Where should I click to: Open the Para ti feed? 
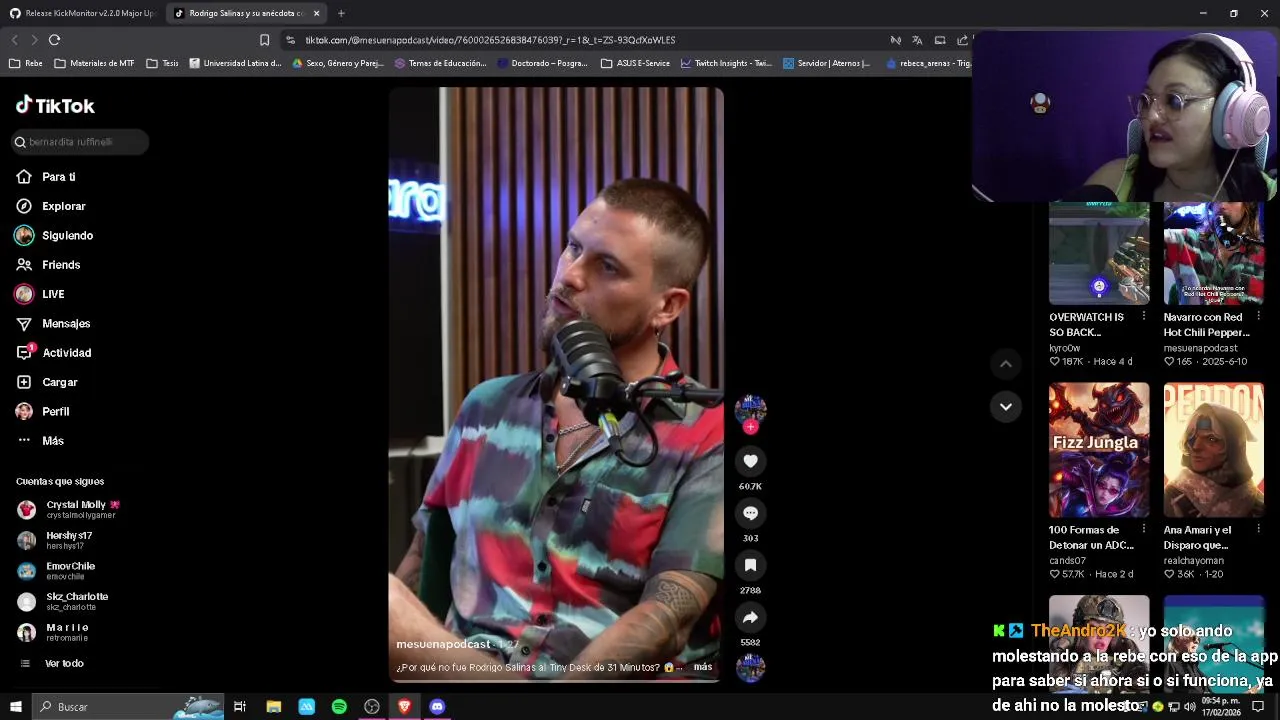(46, 177)
